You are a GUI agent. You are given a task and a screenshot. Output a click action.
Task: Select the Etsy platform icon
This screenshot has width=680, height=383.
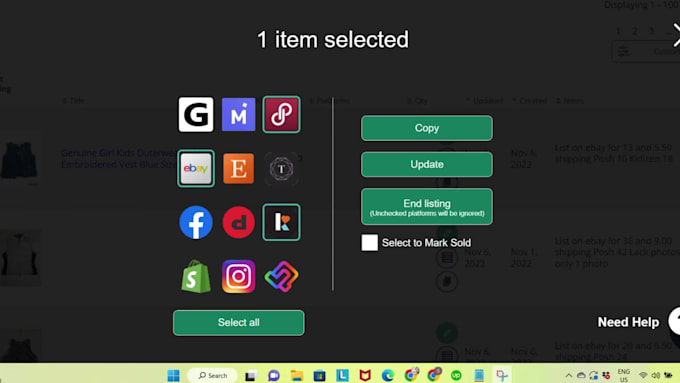coord(239,168)
